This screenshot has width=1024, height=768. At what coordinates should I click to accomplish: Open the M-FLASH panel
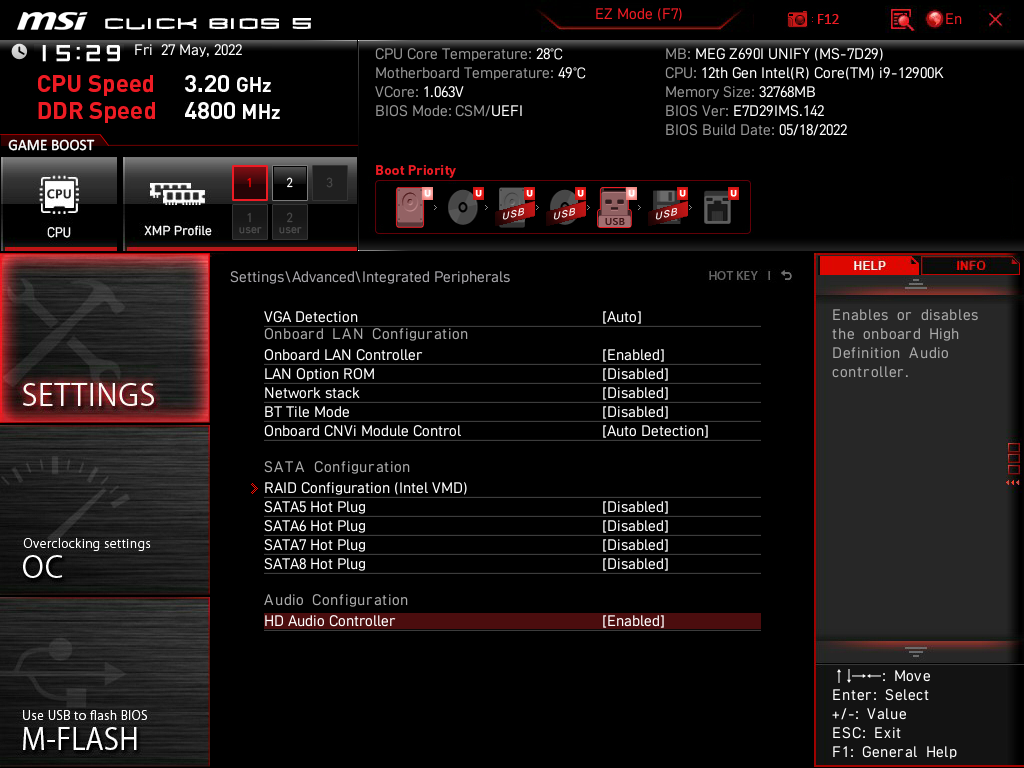pyautogui.click(x=104, y=682)
